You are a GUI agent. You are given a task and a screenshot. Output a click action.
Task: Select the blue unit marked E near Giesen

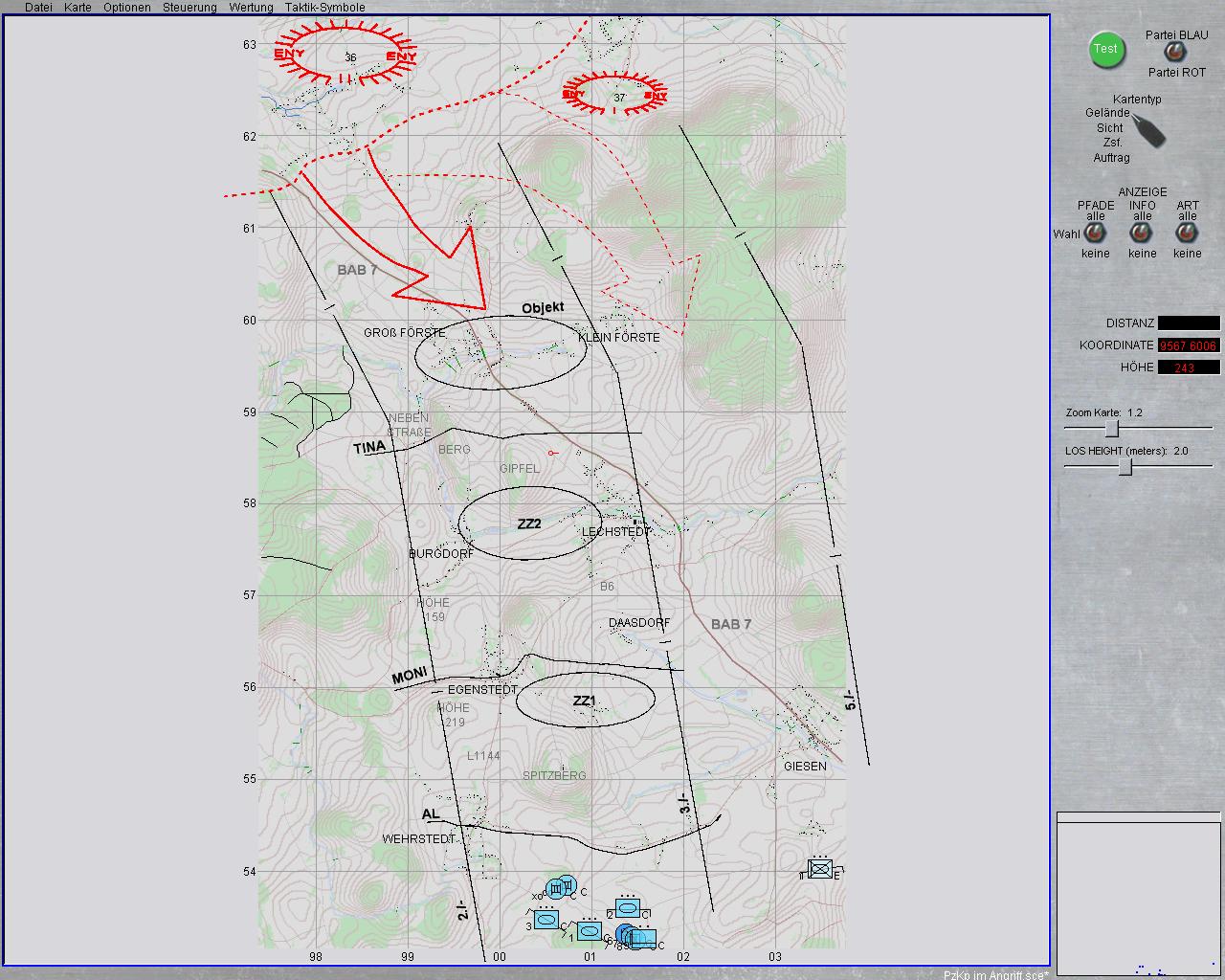coord(820,869)
